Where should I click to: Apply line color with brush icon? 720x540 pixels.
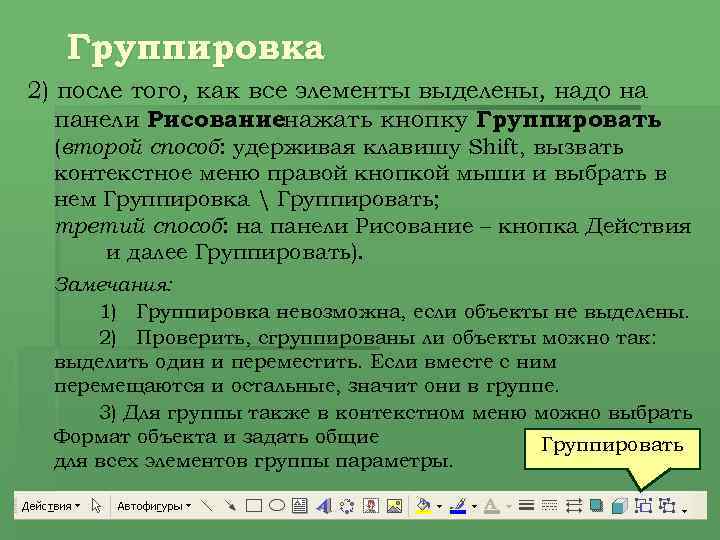tap(458, 506)
